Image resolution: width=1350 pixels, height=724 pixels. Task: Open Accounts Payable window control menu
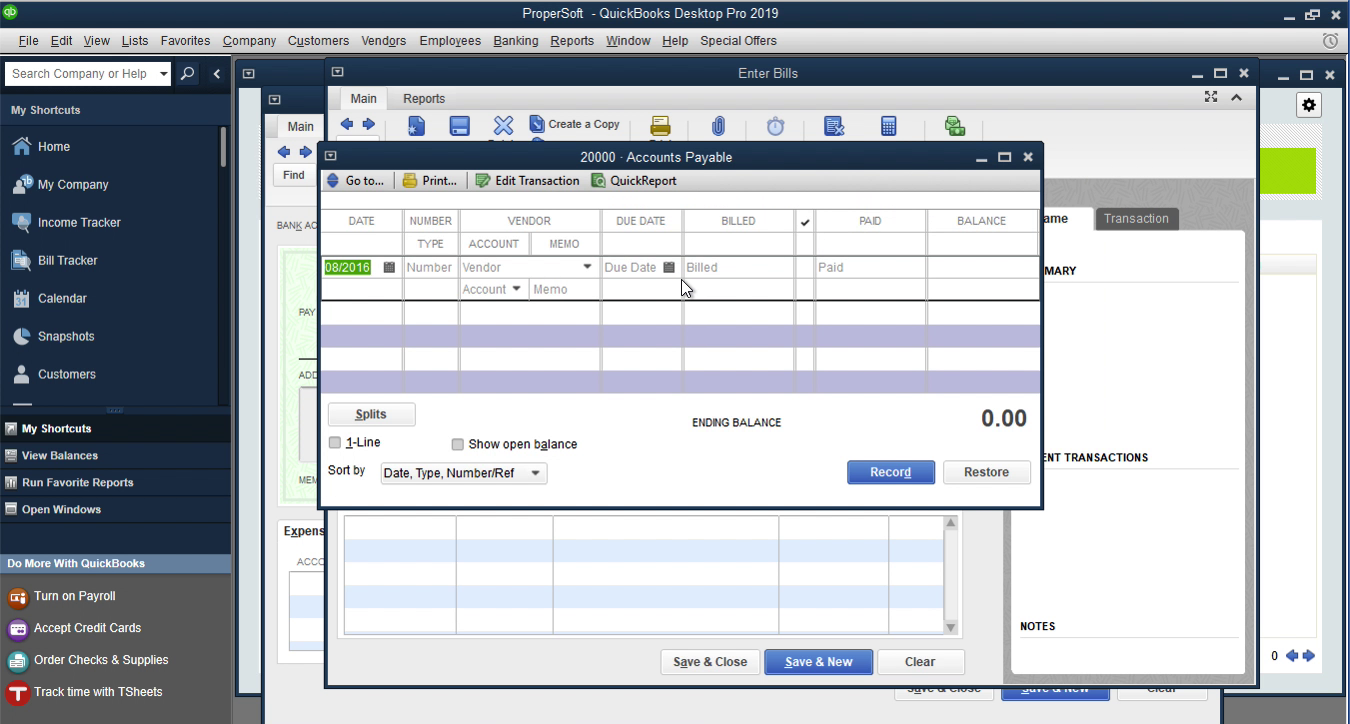[331, 156]
